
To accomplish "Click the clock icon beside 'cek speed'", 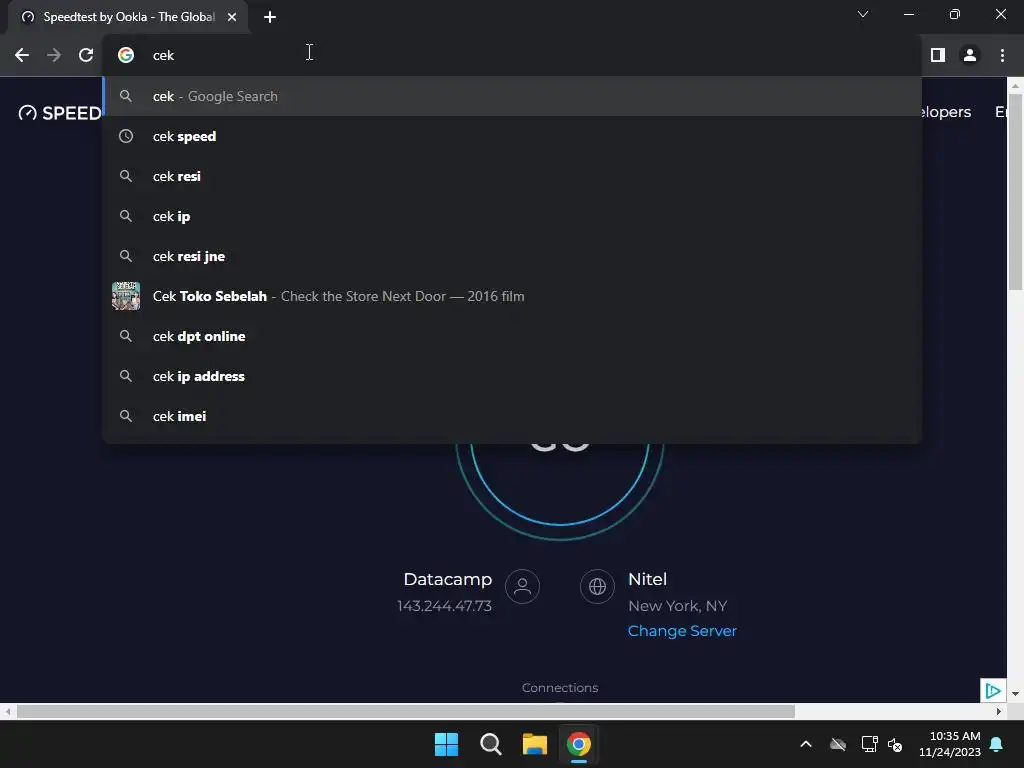I will 126,136.
